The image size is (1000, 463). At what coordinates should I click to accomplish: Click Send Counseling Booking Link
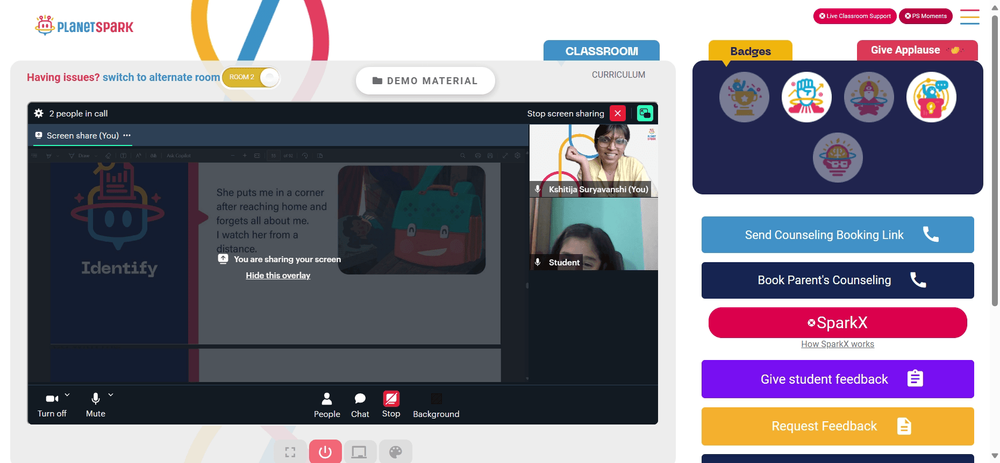(x=837, y=235)
